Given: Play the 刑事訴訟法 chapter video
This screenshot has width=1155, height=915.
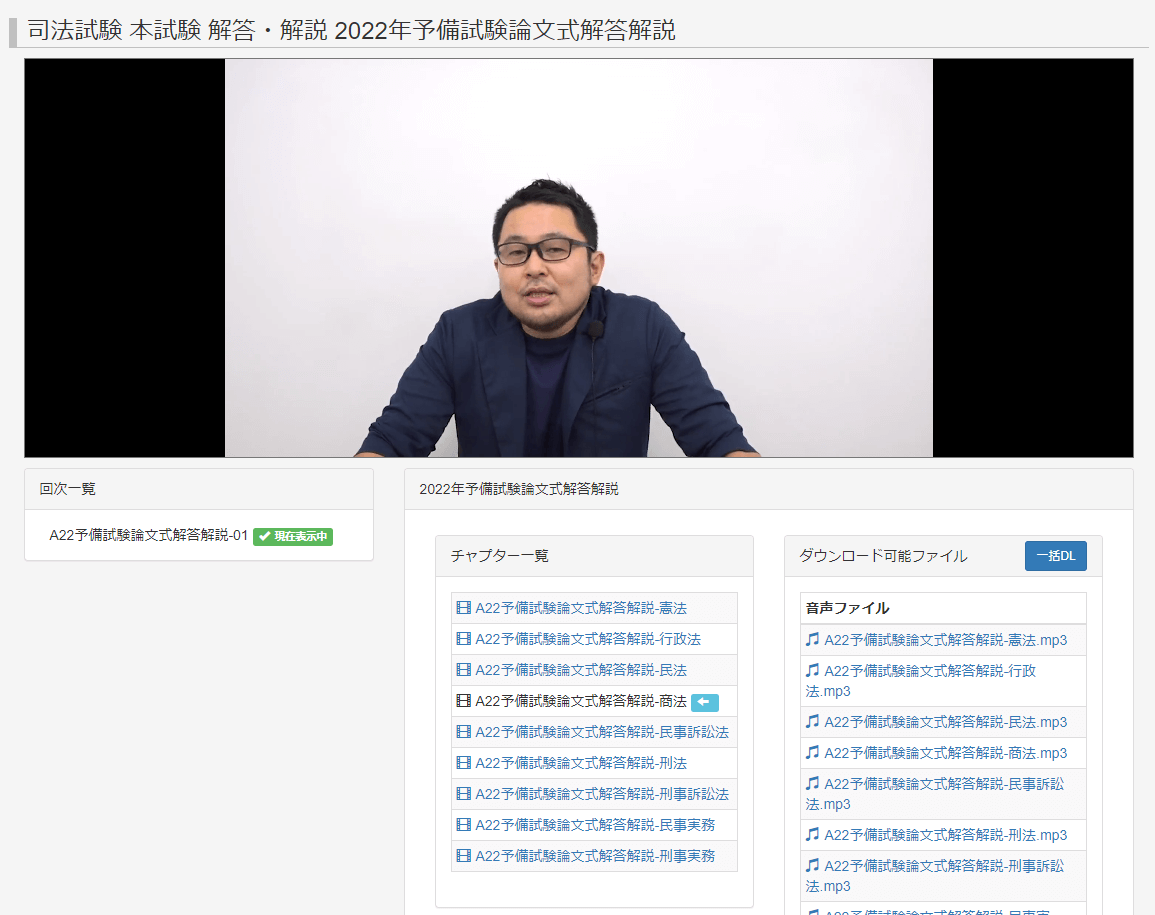Looking at the screenshot, I should point(601,794).
